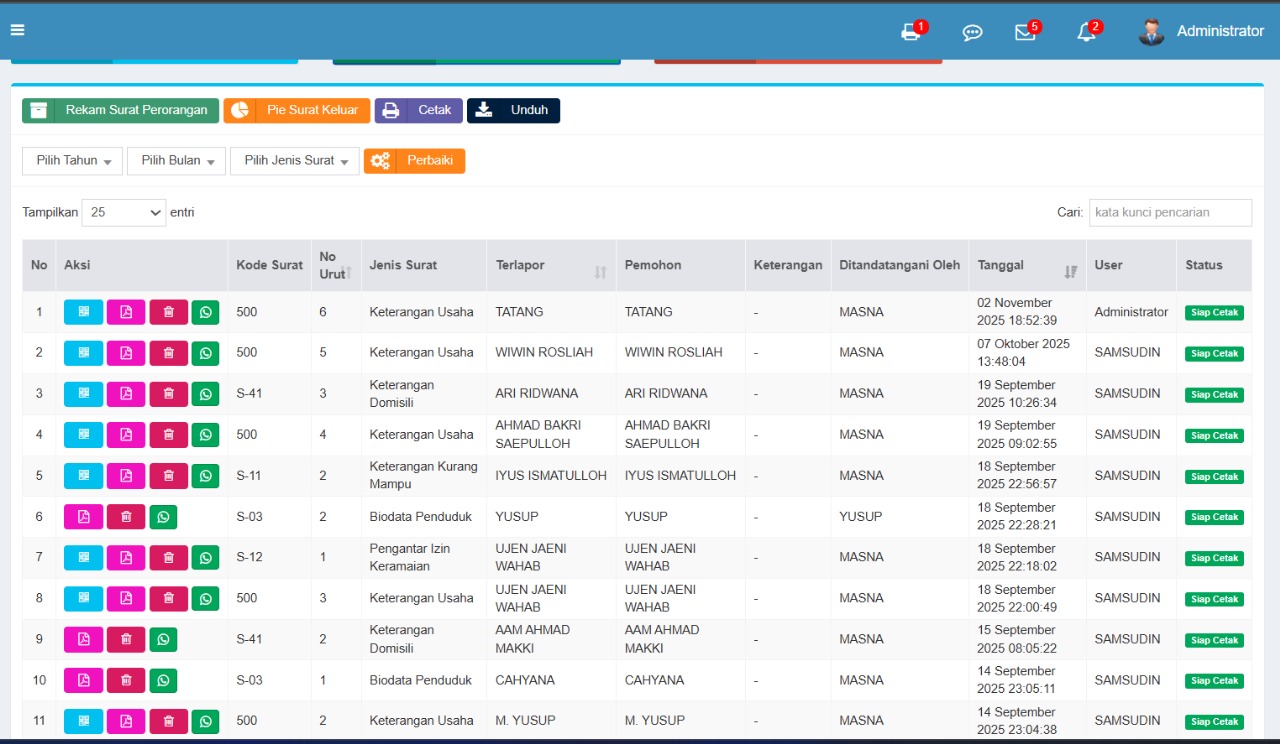Expand the Pilih Bulan dropdown
1280x744 pixels.
pyautogui.click(x=177, y=161)
